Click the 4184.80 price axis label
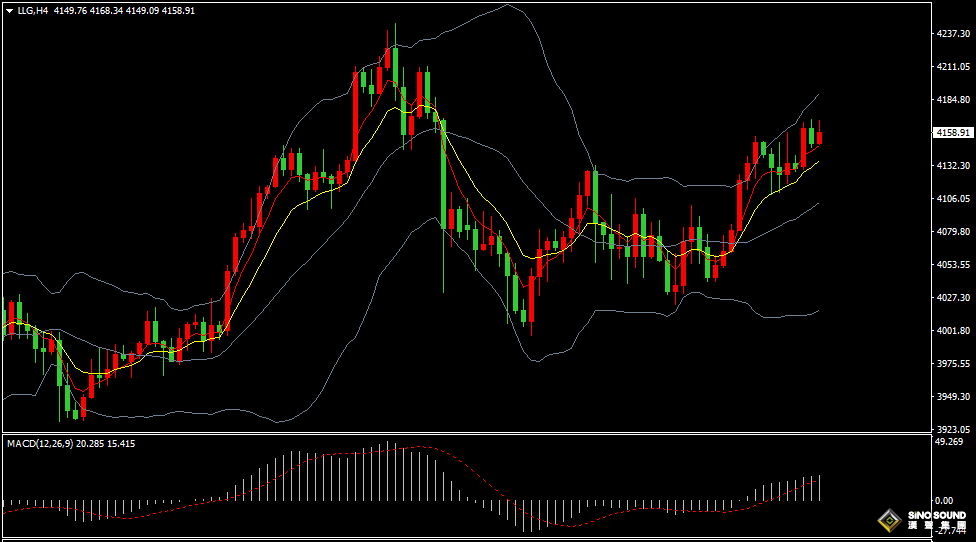Viewport: 976px width, 542px height. (952, 100)
